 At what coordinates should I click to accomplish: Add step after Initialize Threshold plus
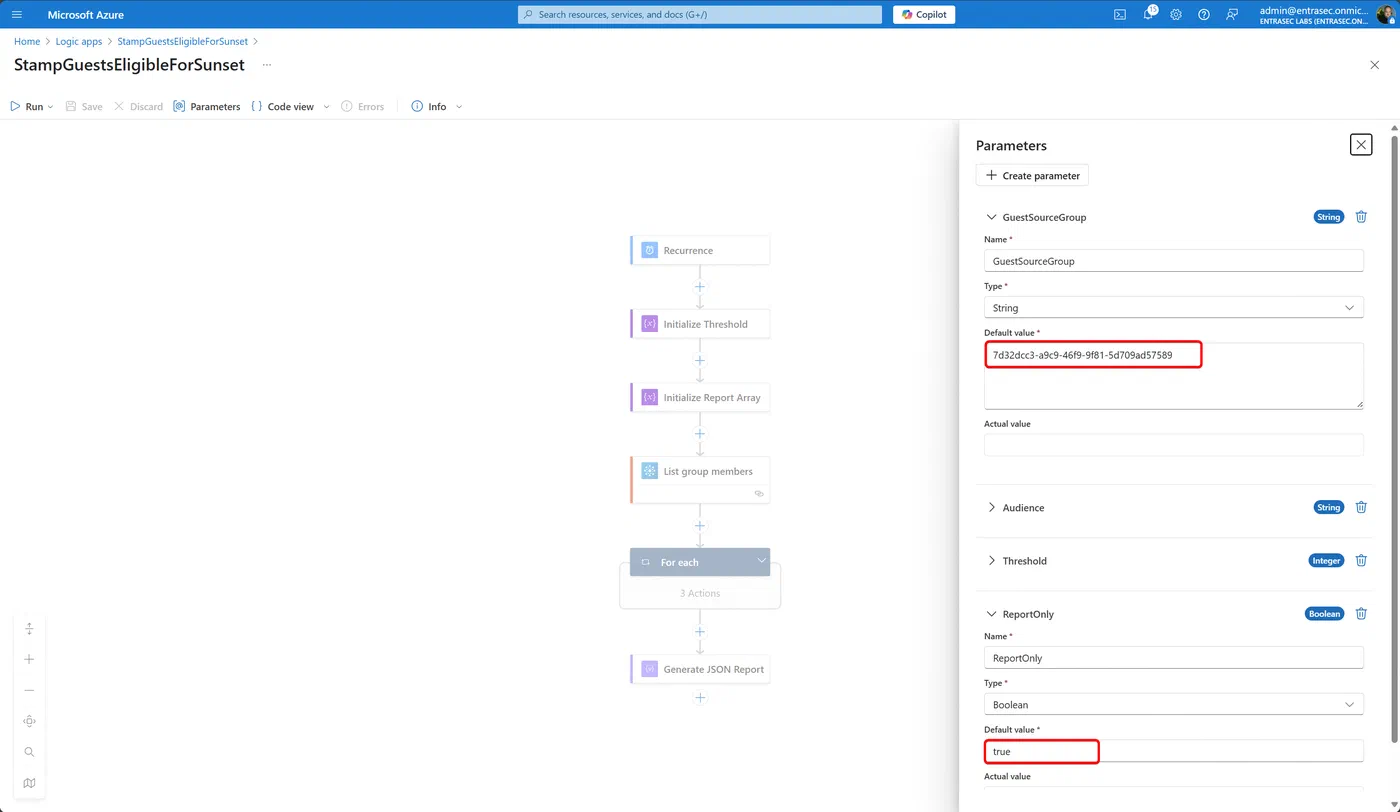point(700,360)
